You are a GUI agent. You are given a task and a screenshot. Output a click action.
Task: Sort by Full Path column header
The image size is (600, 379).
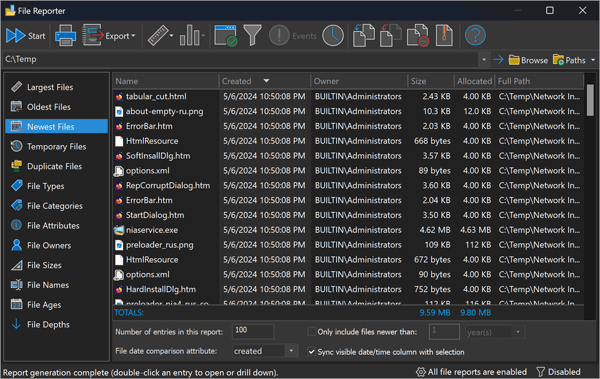tap(539, 81)
